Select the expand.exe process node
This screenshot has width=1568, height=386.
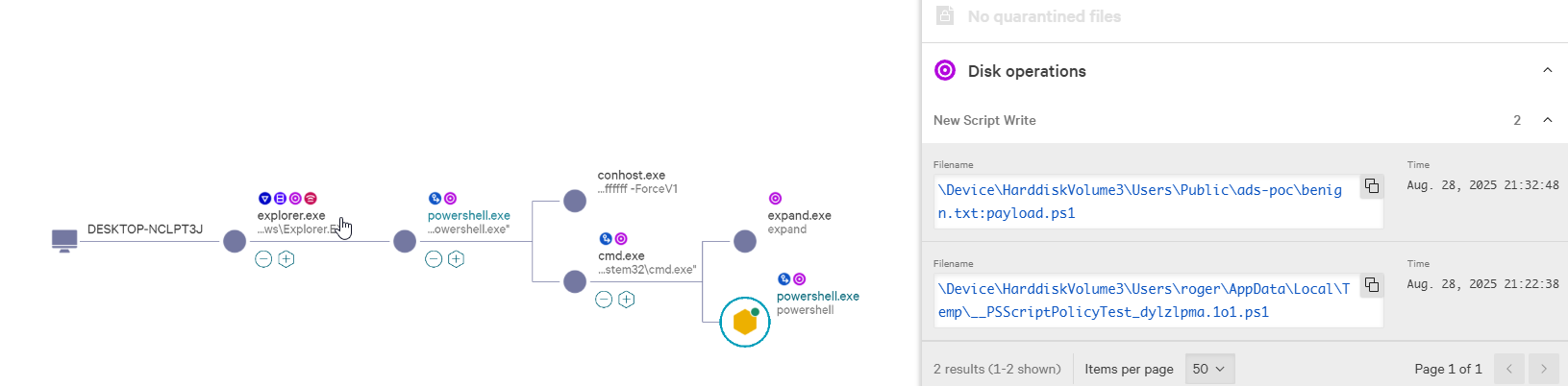[745, 241]
